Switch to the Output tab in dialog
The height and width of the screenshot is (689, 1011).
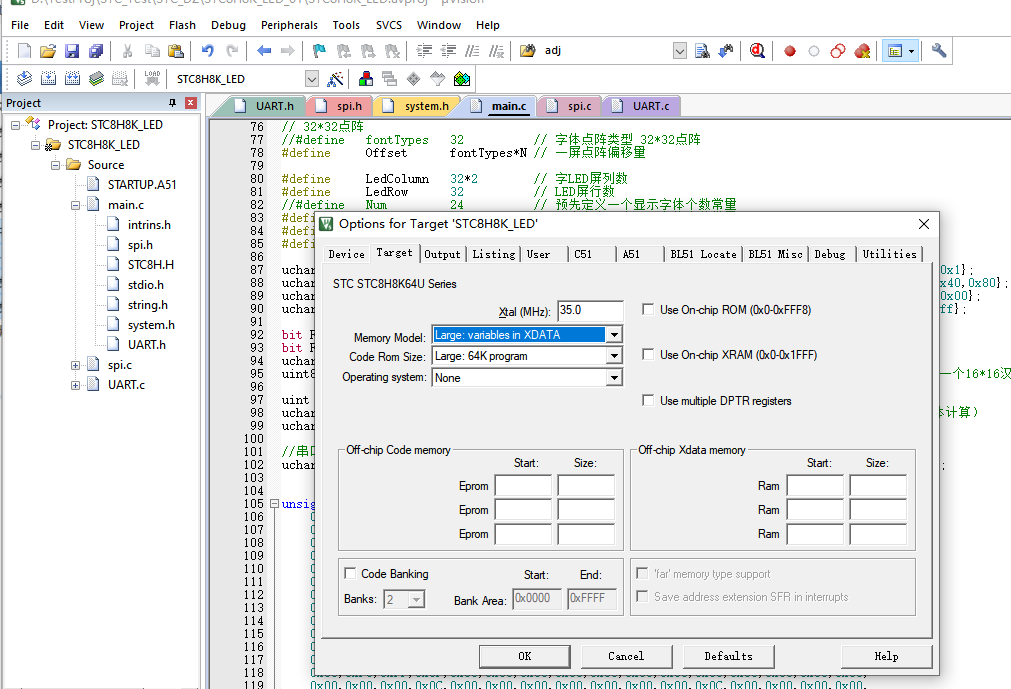click(x=442, y=254)
